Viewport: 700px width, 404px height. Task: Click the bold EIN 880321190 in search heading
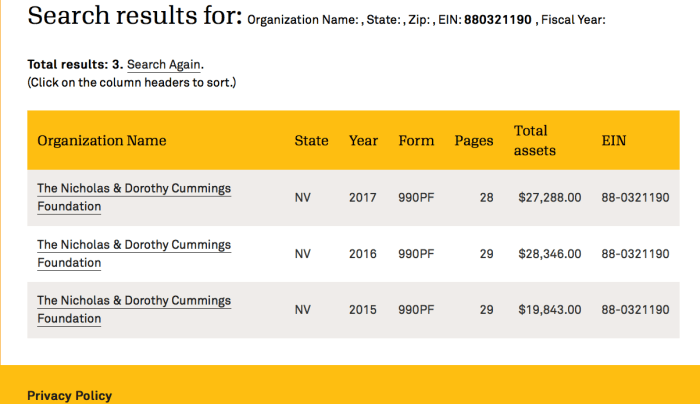(497, 19)
